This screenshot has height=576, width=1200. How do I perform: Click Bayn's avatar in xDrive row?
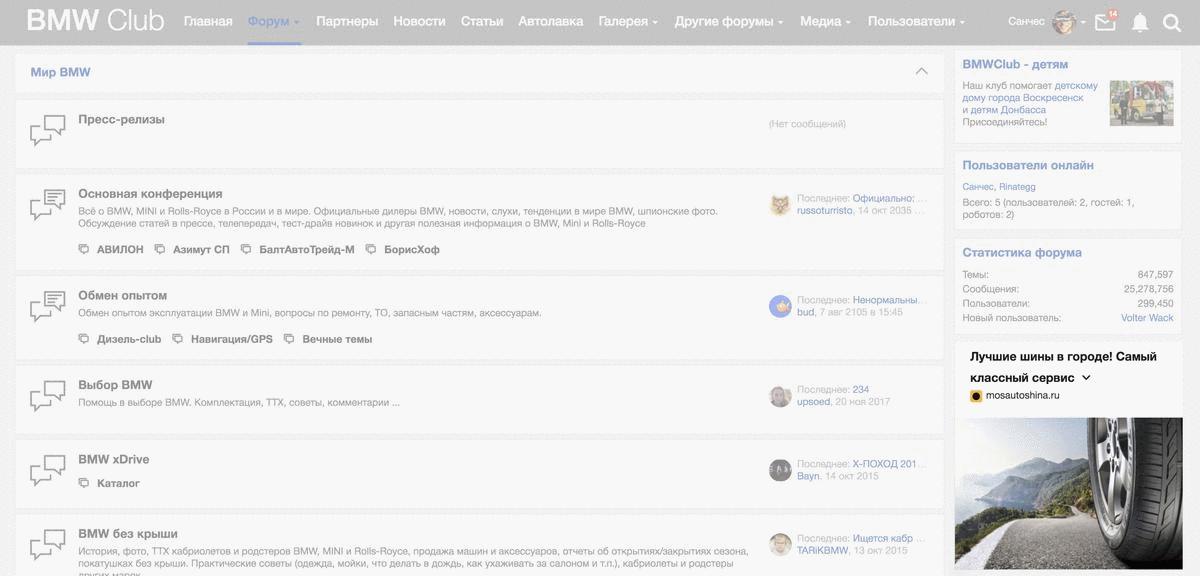[780, 470]
